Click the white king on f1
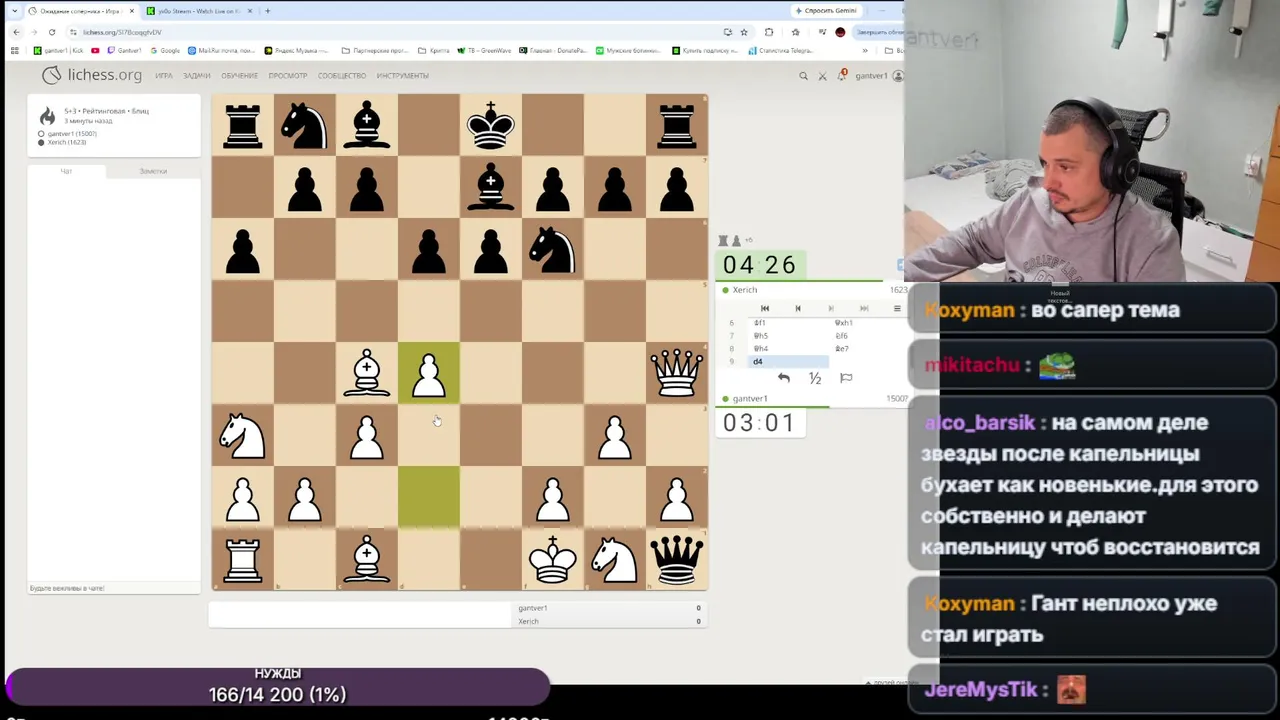The height and width of the screenshot is (720, 1280). (553, 559)
